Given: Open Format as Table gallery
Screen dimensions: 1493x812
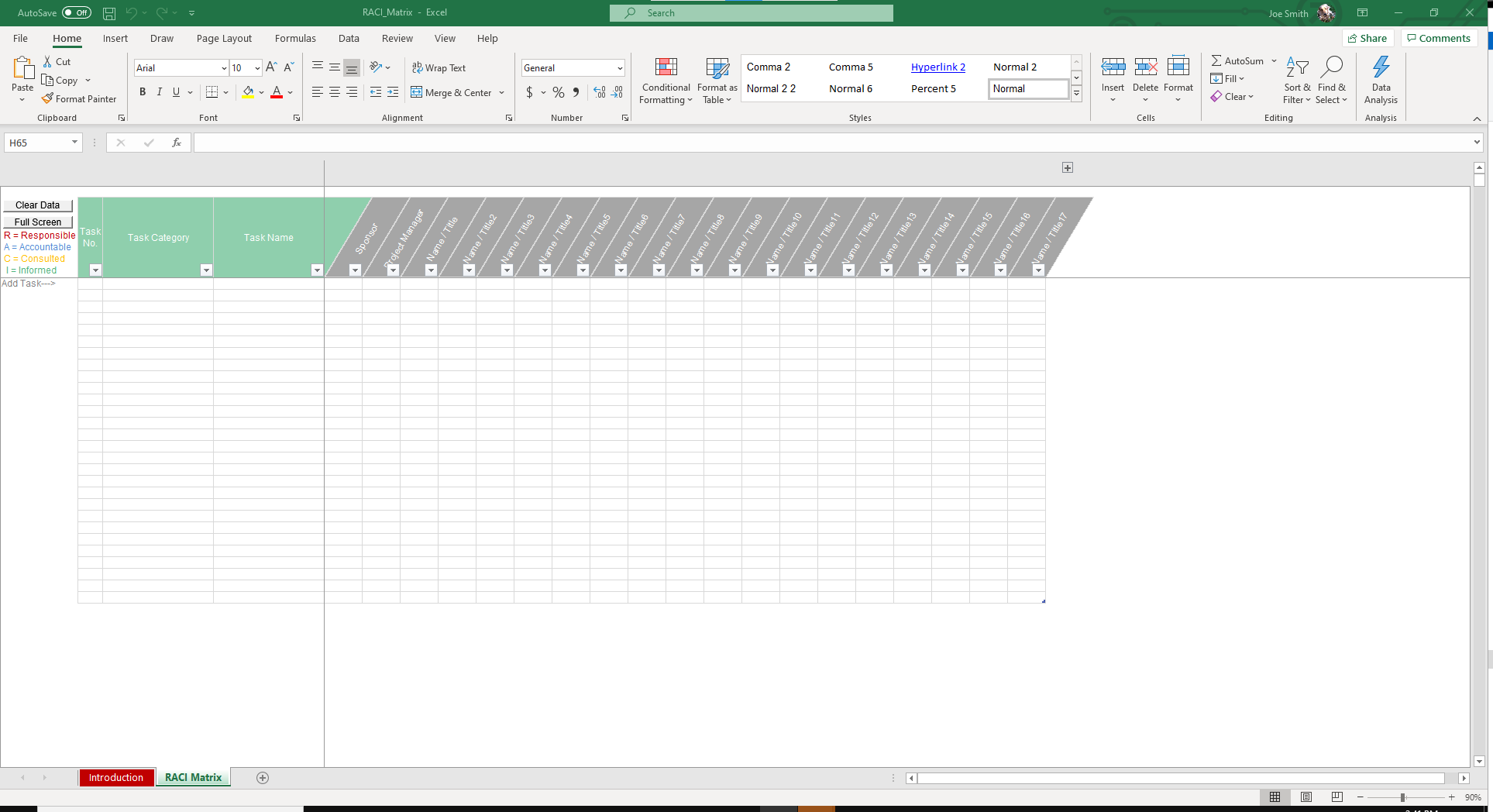Looking at the screenshot, I should tap(717, 81).
